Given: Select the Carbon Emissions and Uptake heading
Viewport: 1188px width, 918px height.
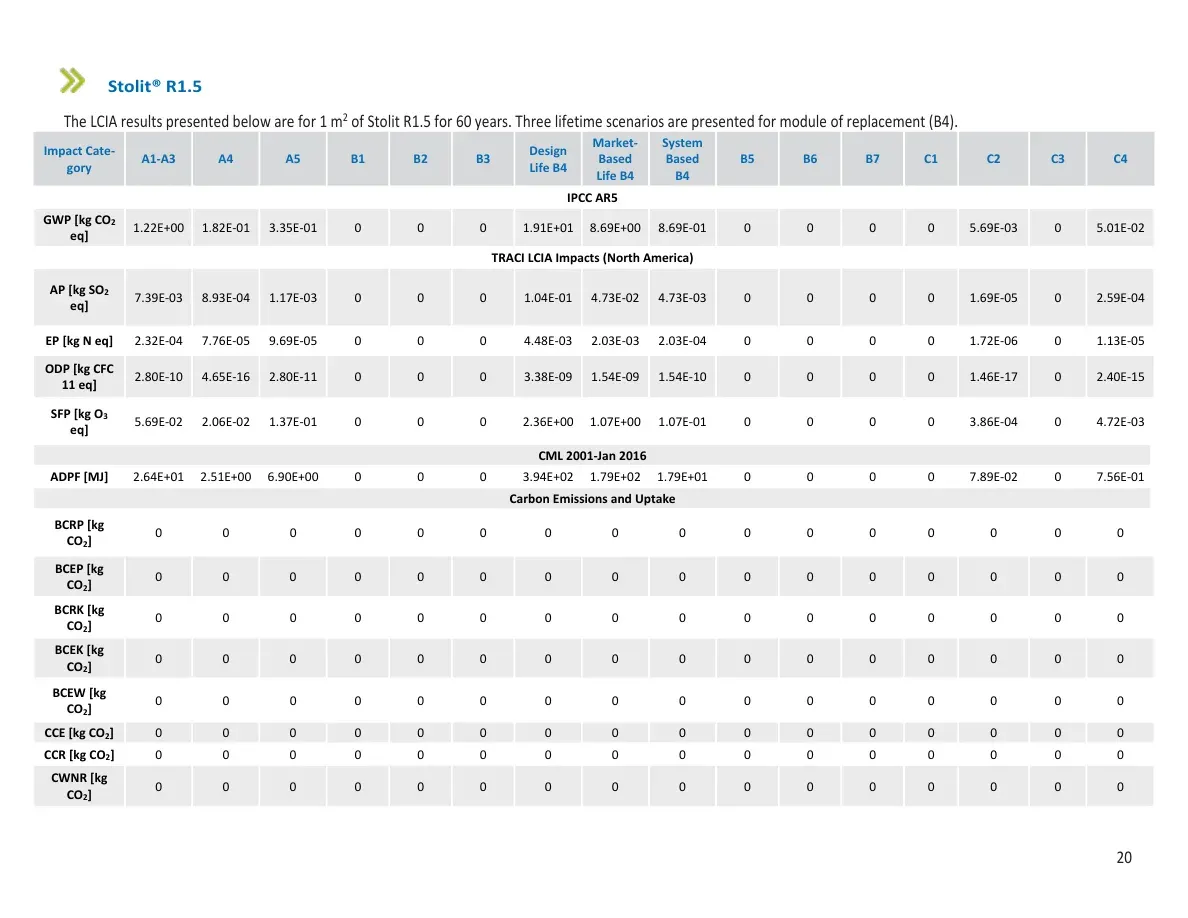Looking at the screenshot, I should pyautogui.click(x=592, y=498).
